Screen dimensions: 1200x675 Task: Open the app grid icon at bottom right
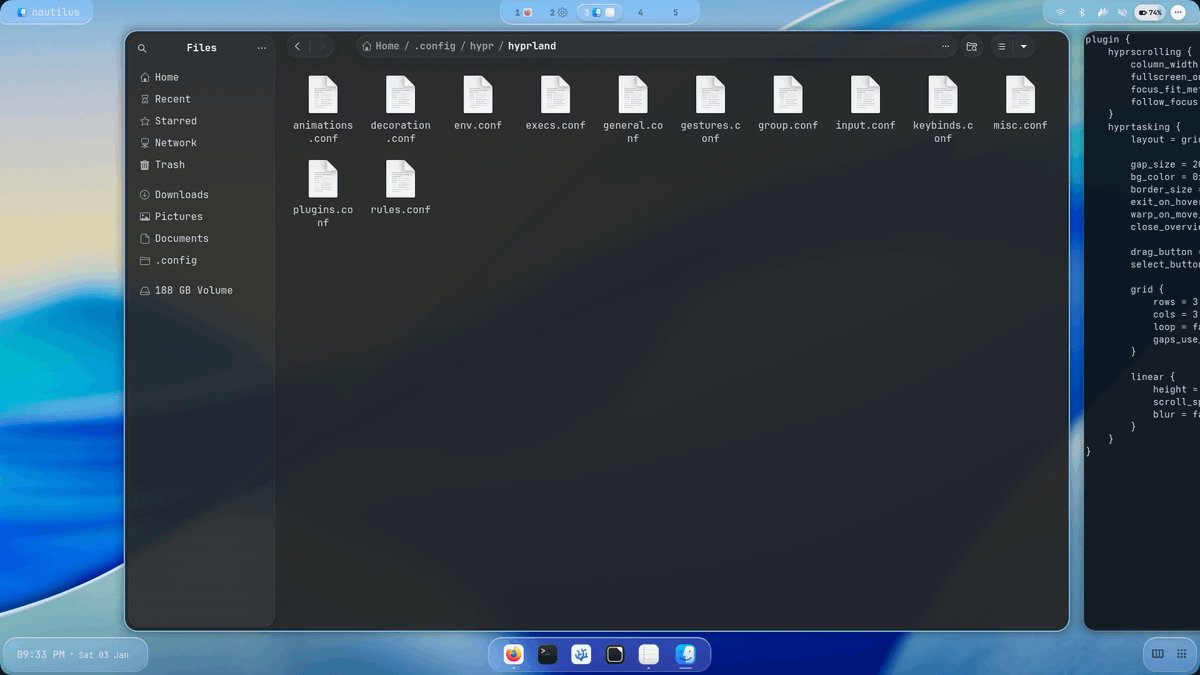coord(1181,654)
